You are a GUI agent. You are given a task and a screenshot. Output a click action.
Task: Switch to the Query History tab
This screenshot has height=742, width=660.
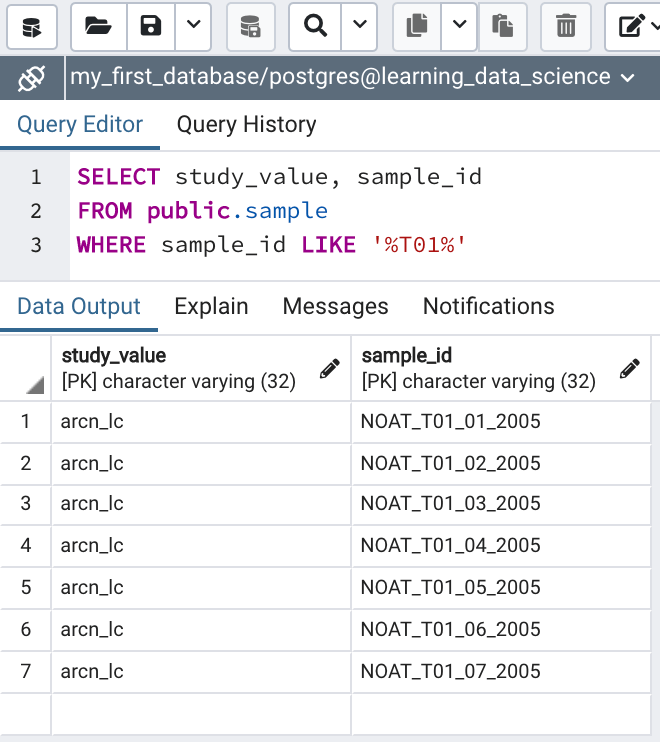tap(246, 125)
